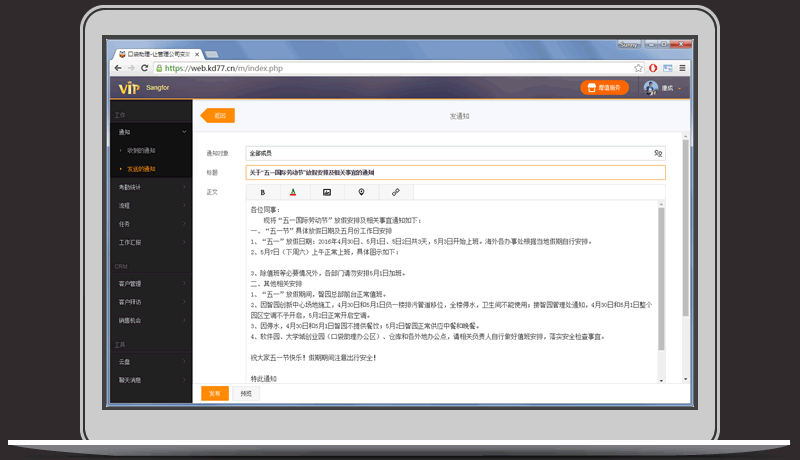Go back with the browser back arrow
Viewport: 800px width, 460px height.
click(118, 68)
